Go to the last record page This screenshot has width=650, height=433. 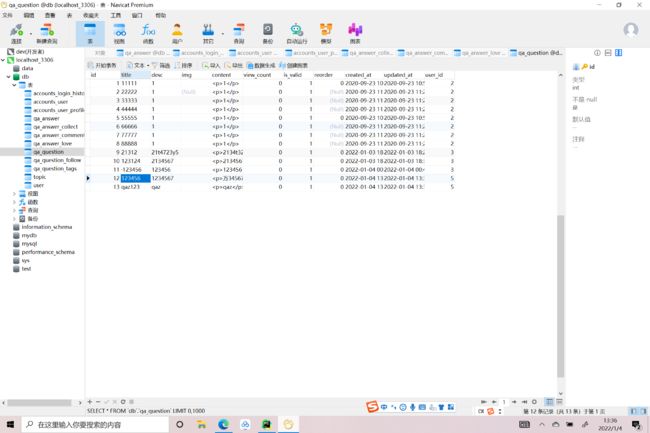[x=524, y=402]
